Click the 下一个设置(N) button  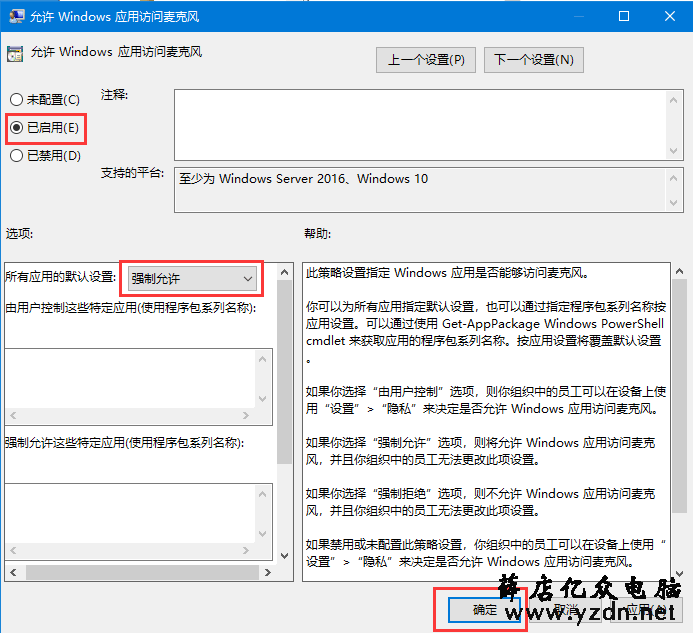coord(533,60)
